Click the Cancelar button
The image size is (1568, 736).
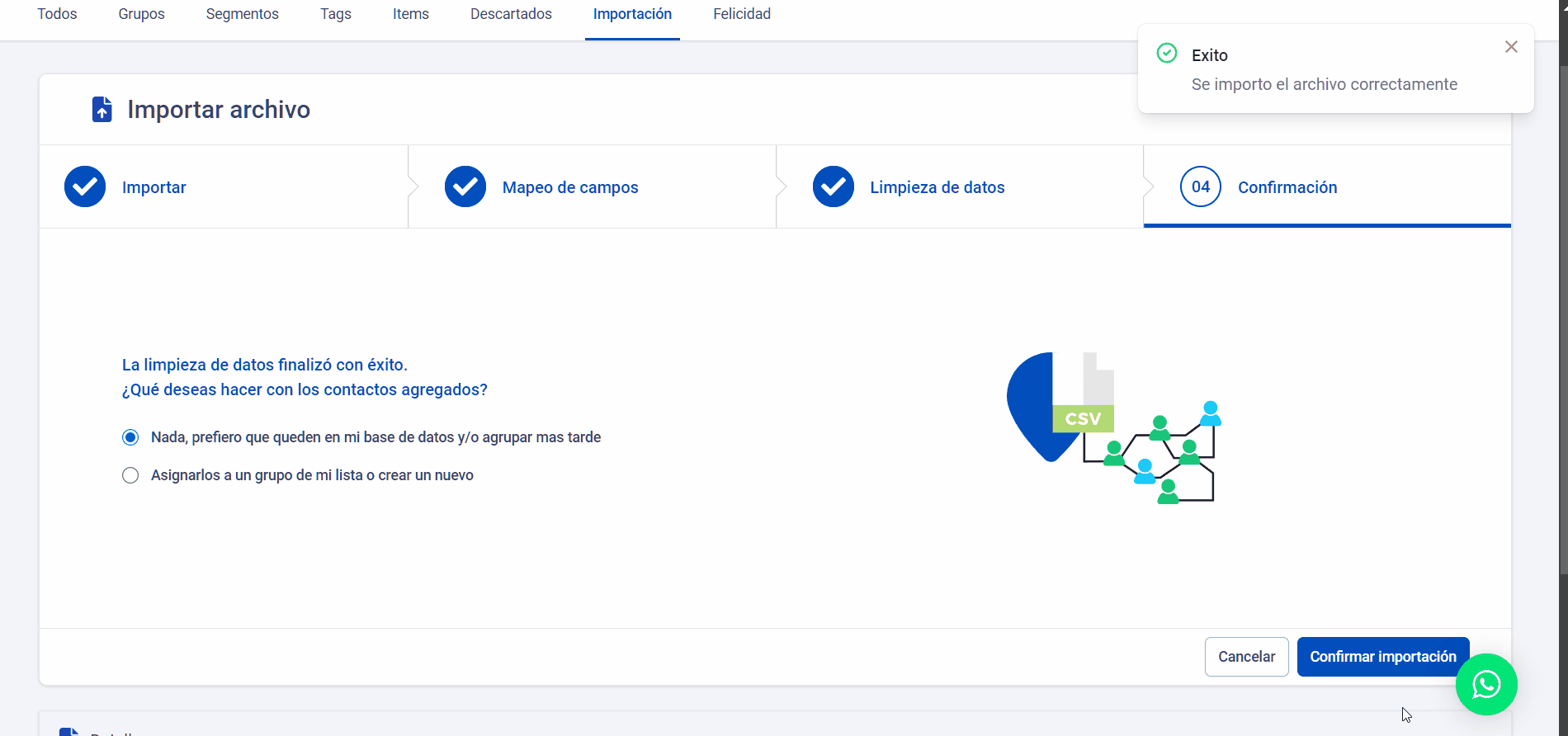click(x=1246, y=657)
